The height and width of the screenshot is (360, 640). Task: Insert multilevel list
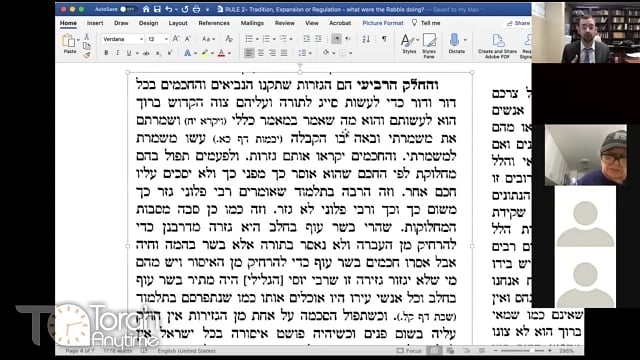[283, 39]
